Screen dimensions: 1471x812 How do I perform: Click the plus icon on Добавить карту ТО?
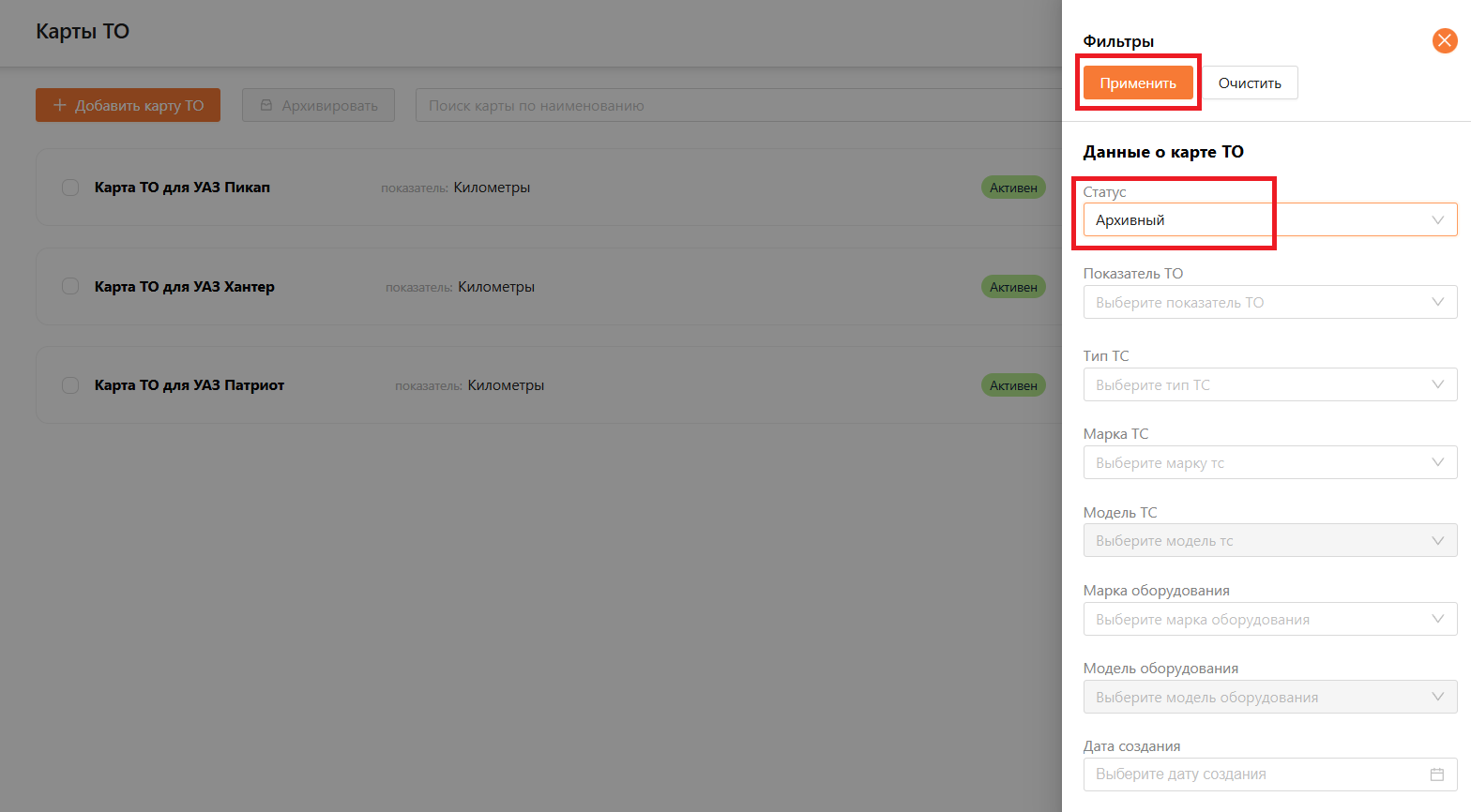click(x=59, y=105)
